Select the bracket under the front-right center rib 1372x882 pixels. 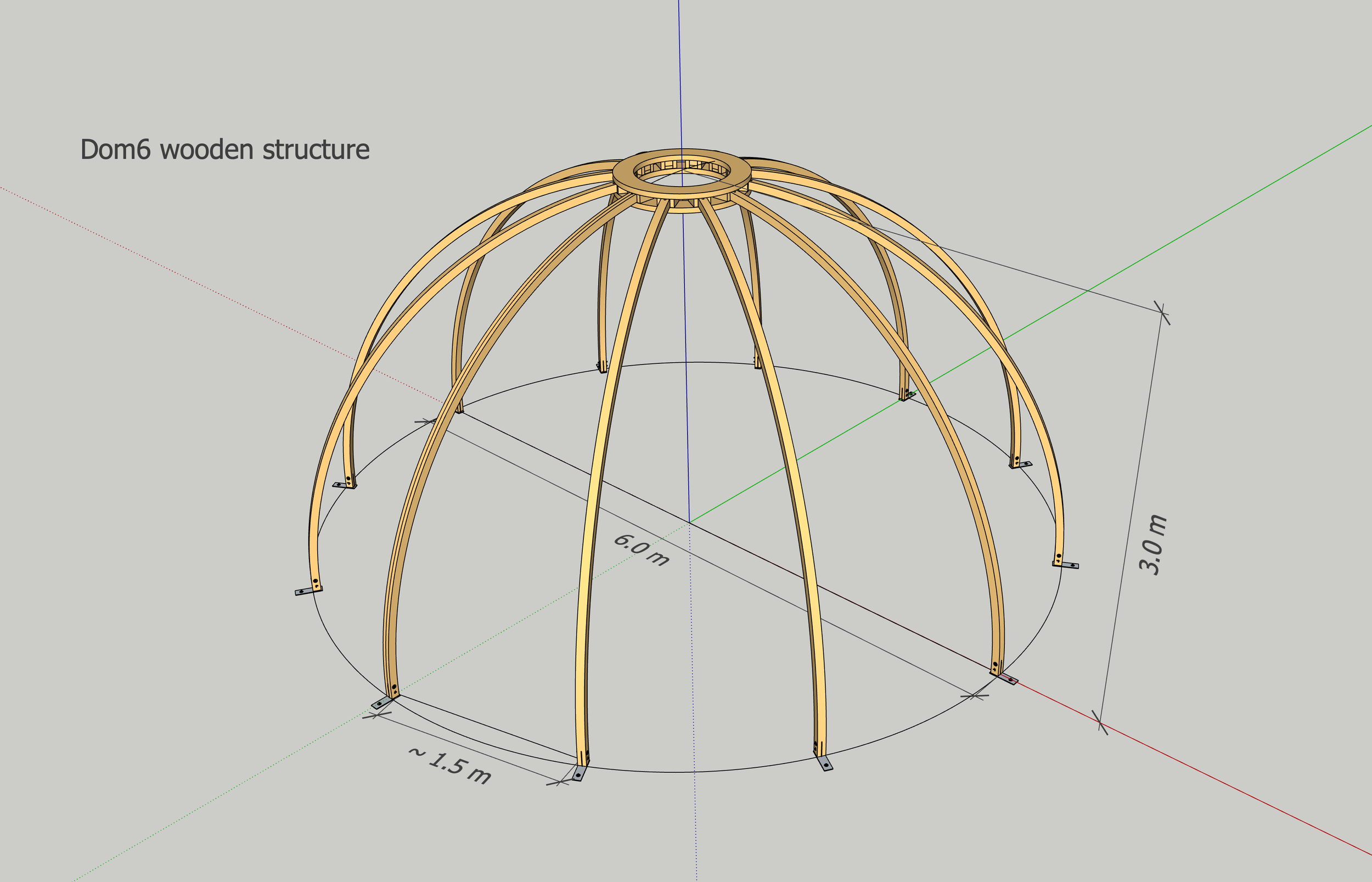825,763
